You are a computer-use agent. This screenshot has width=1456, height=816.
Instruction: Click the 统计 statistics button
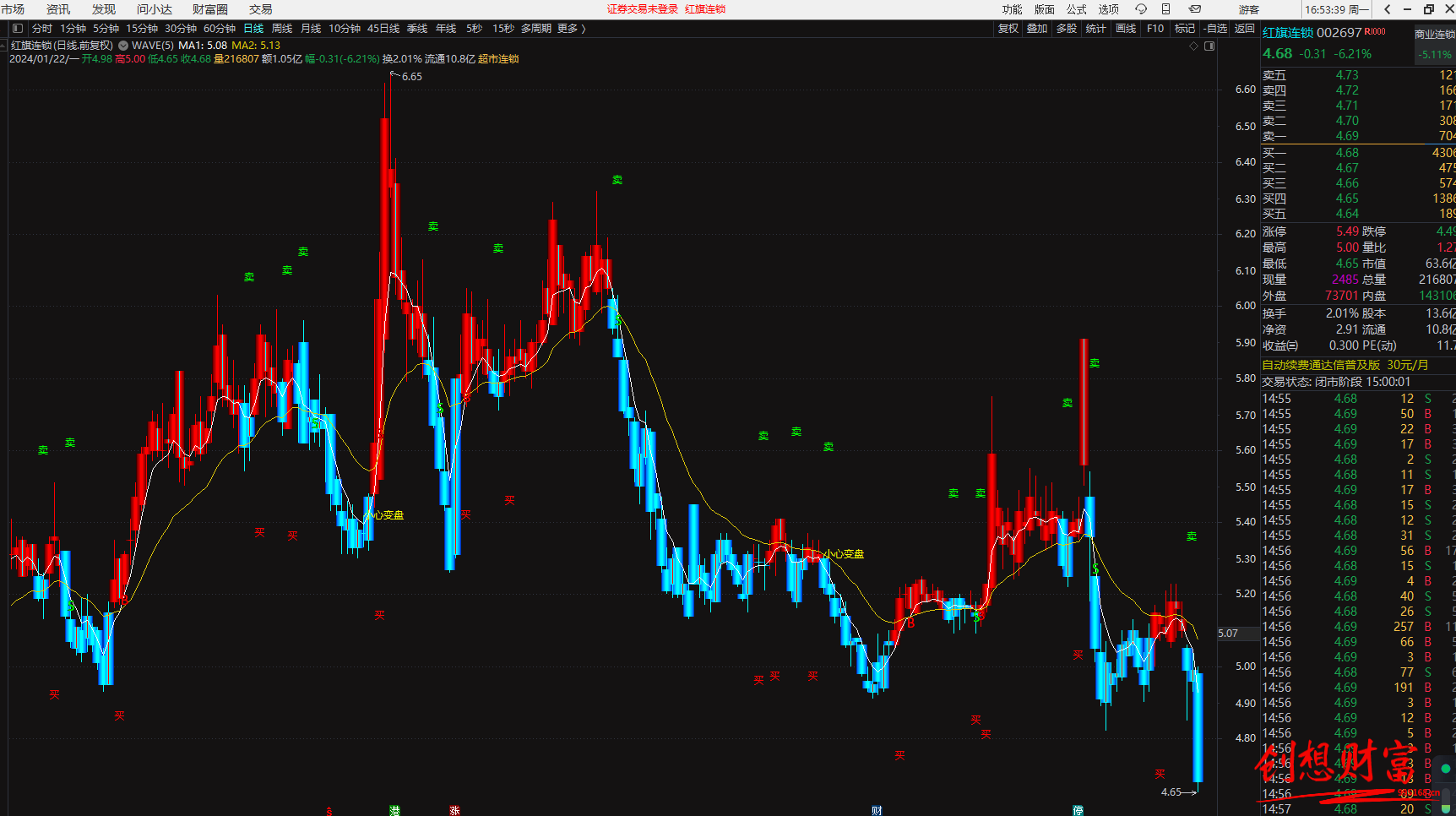point(1096,29)
